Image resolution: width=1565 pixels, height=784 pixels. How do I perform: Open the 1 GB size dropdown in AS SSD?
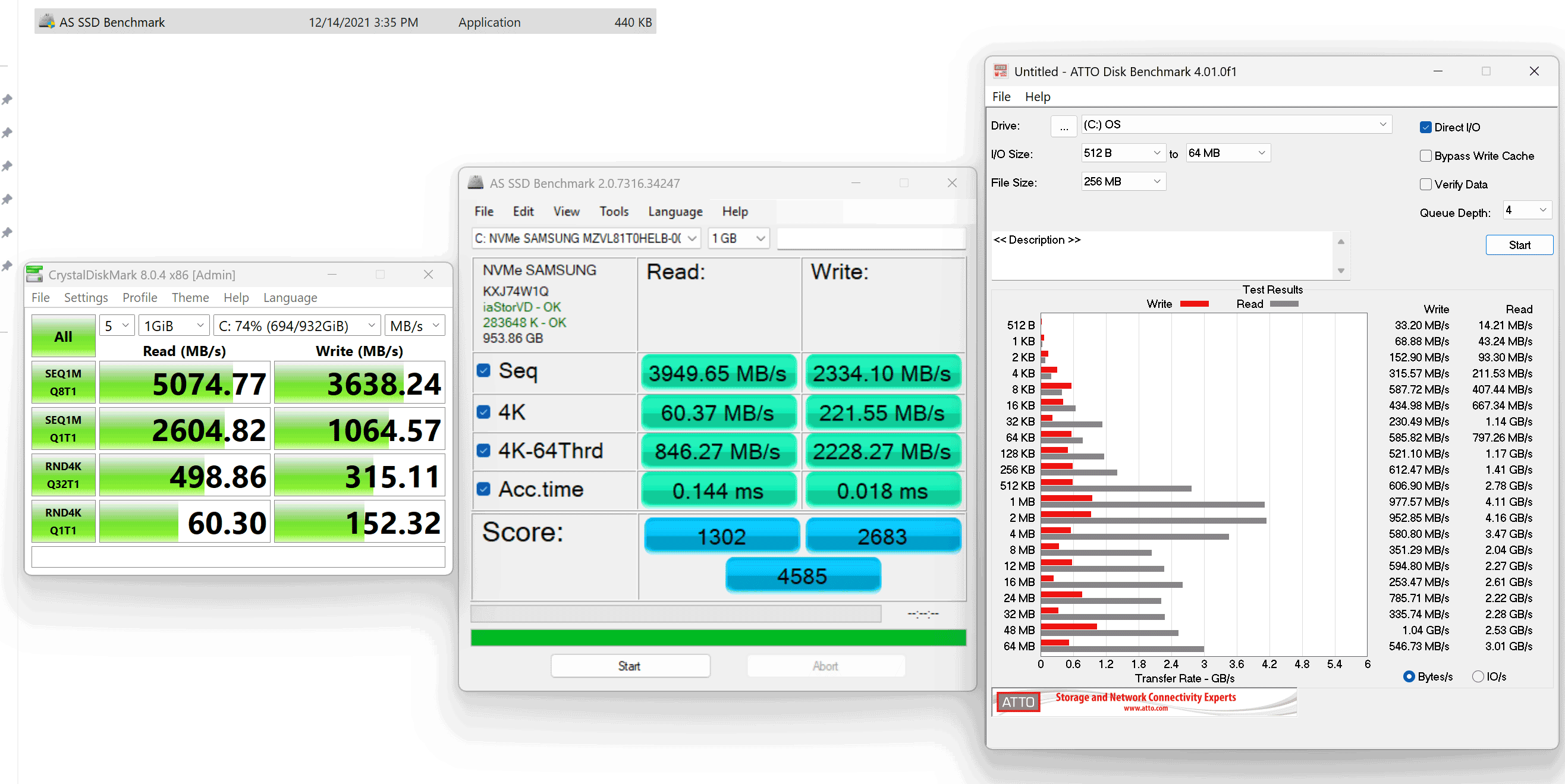738,238
